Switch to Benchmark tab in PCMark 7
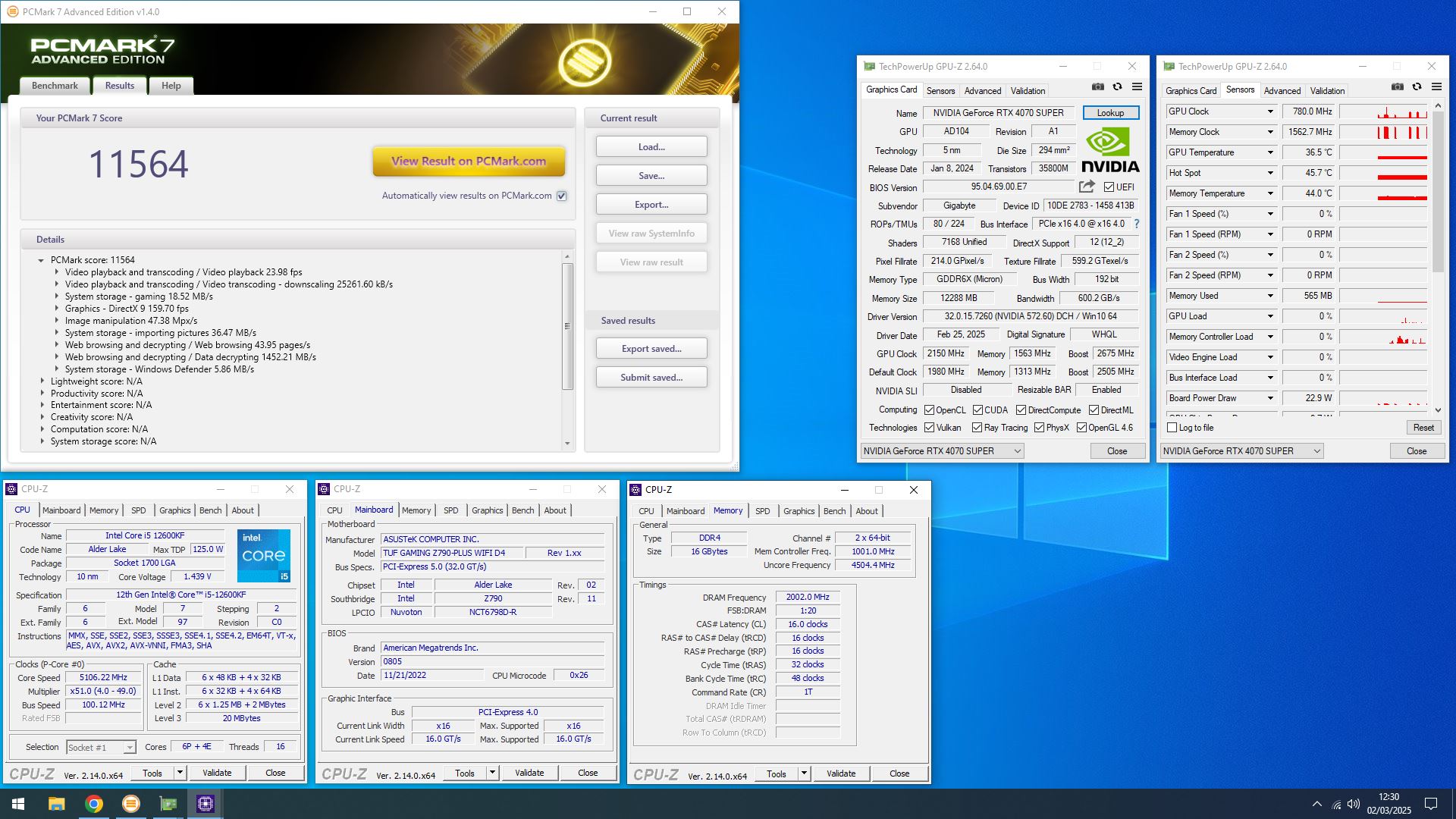Screen dimensions: 1456x819 click(x=55, y=86)
